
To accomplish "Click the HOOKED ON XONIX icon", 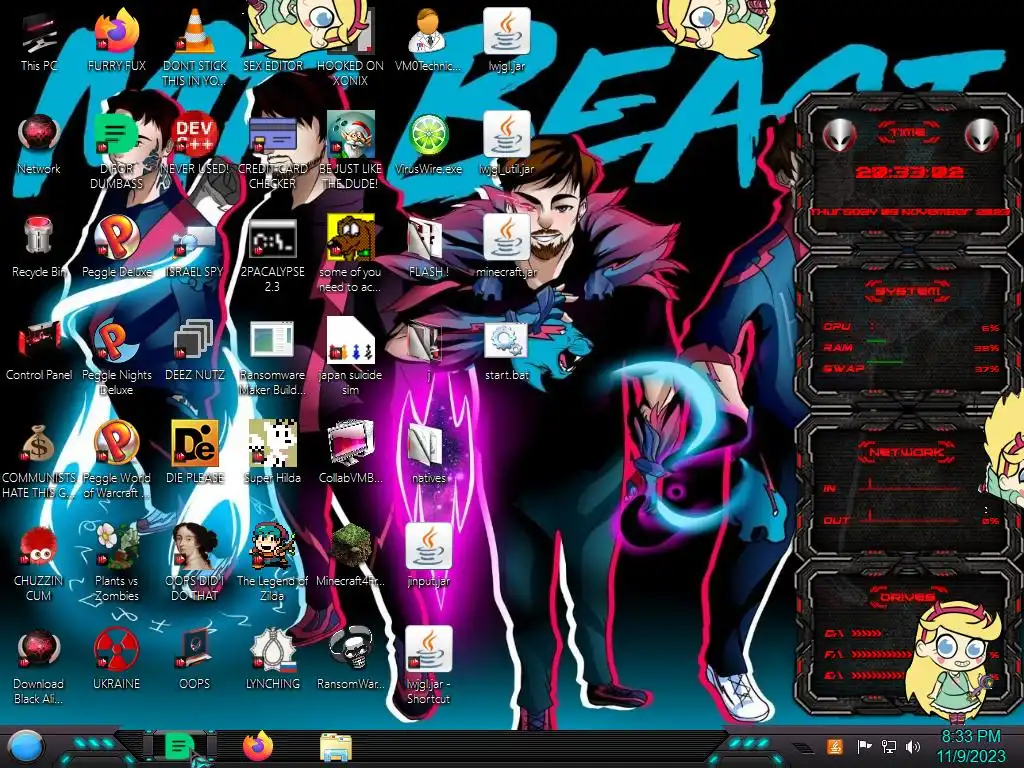I will [350, 31].
